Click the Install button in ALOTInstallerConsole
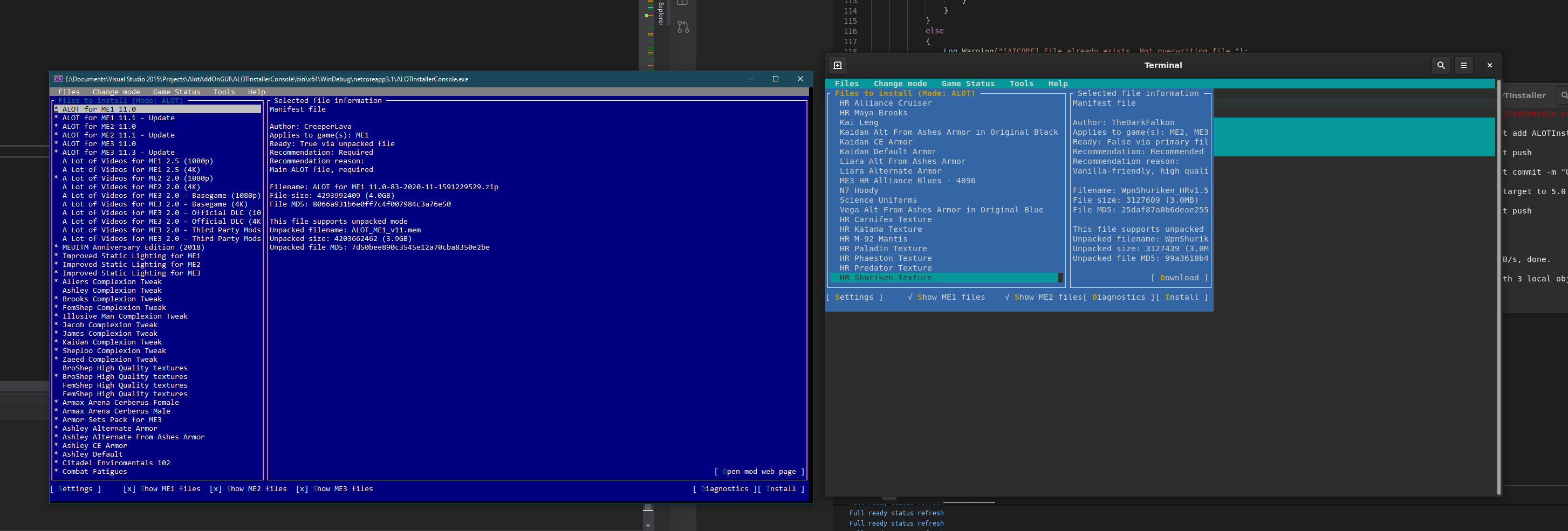The width and height of the screenshot is (1568, 531). tap(781, 488)
